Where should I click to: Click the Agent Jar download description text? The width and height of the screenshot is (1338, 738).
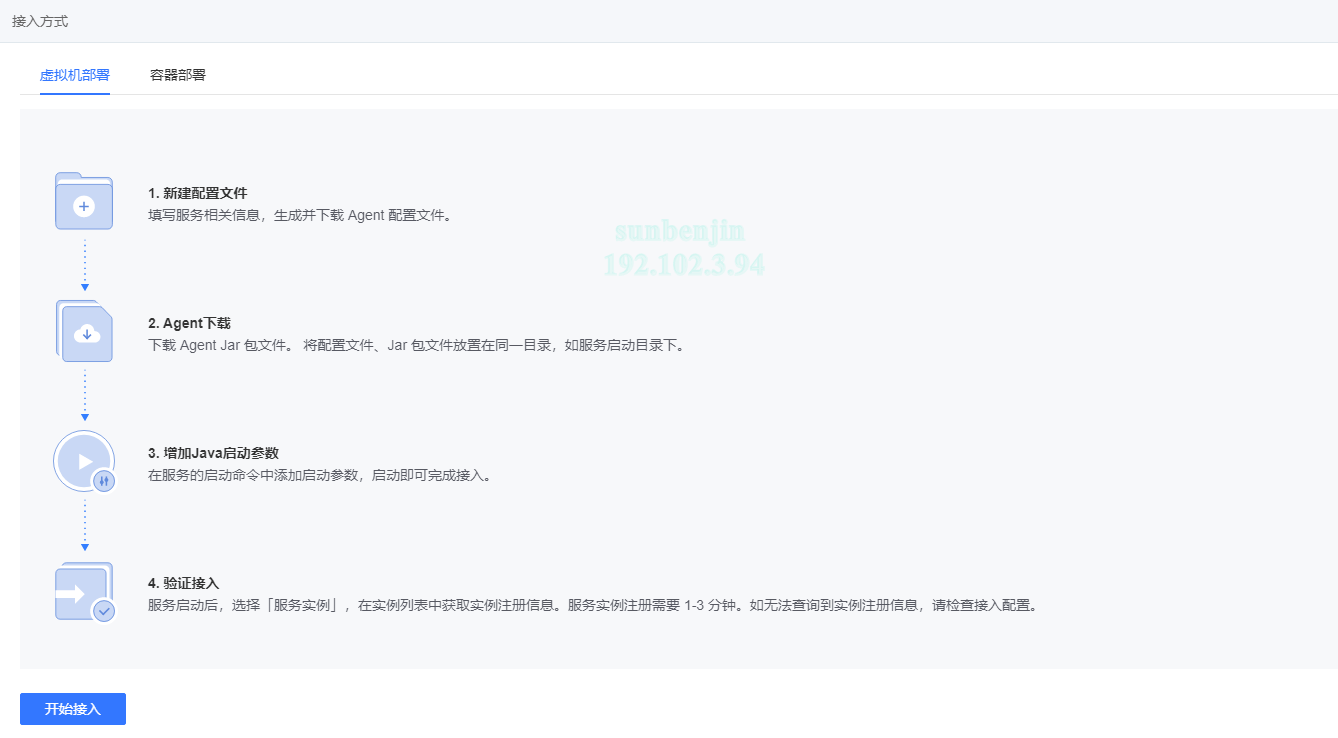(417, 345)
